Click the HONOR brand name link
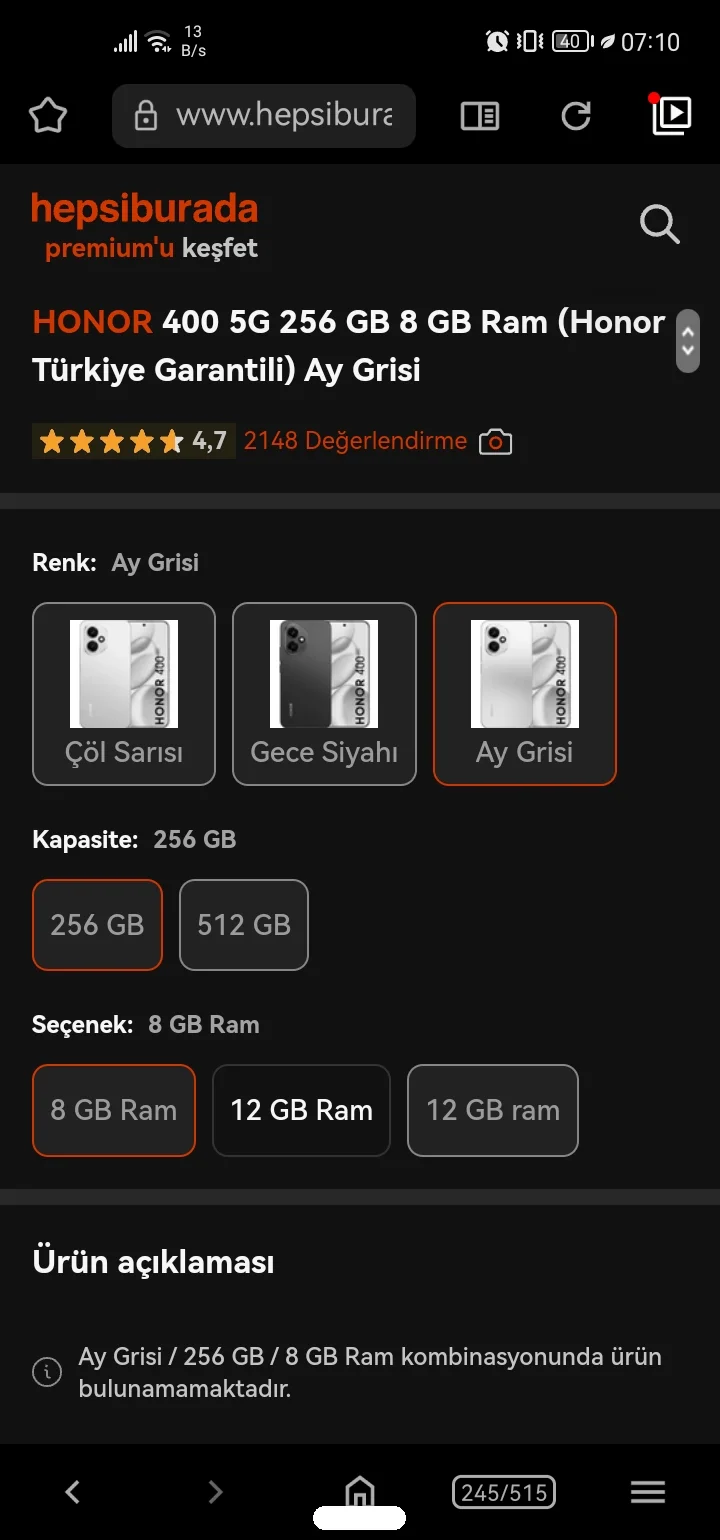Screen dimensions: 720x1540 pyautogui.click(x=92, y=322)
